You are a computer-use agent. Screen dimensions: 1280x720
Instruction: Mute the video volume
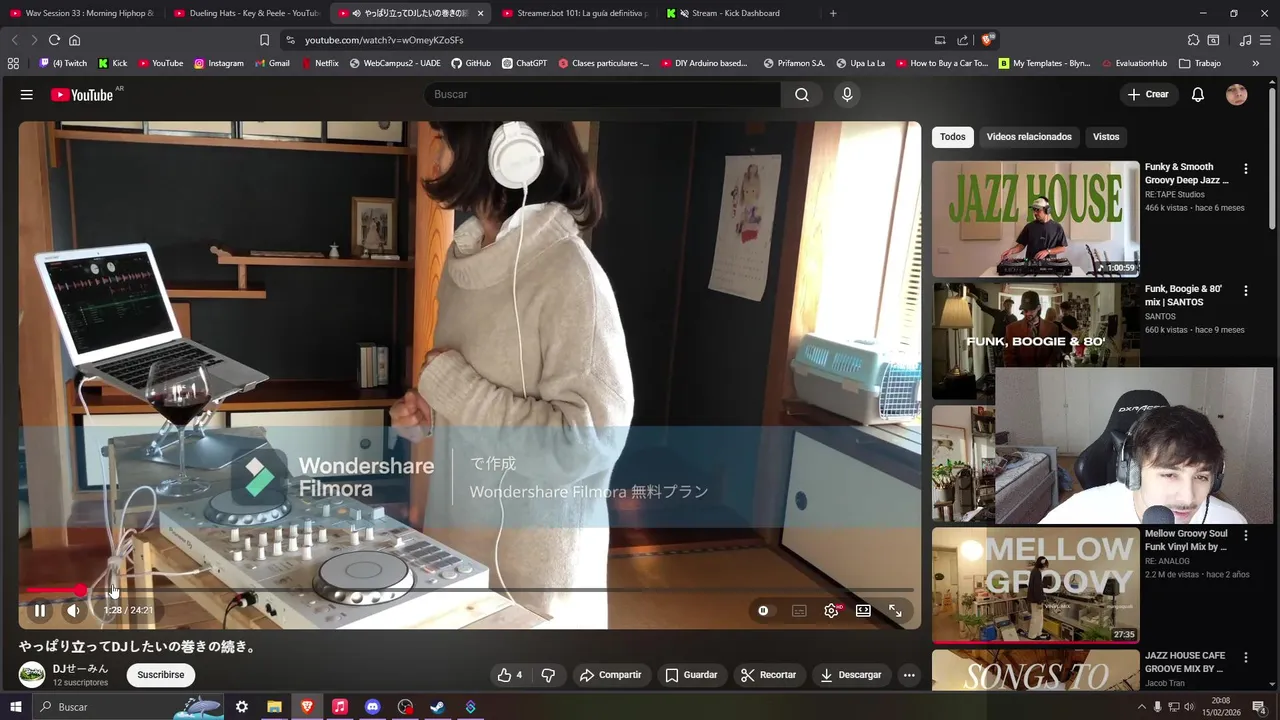(x=74, y=610)
